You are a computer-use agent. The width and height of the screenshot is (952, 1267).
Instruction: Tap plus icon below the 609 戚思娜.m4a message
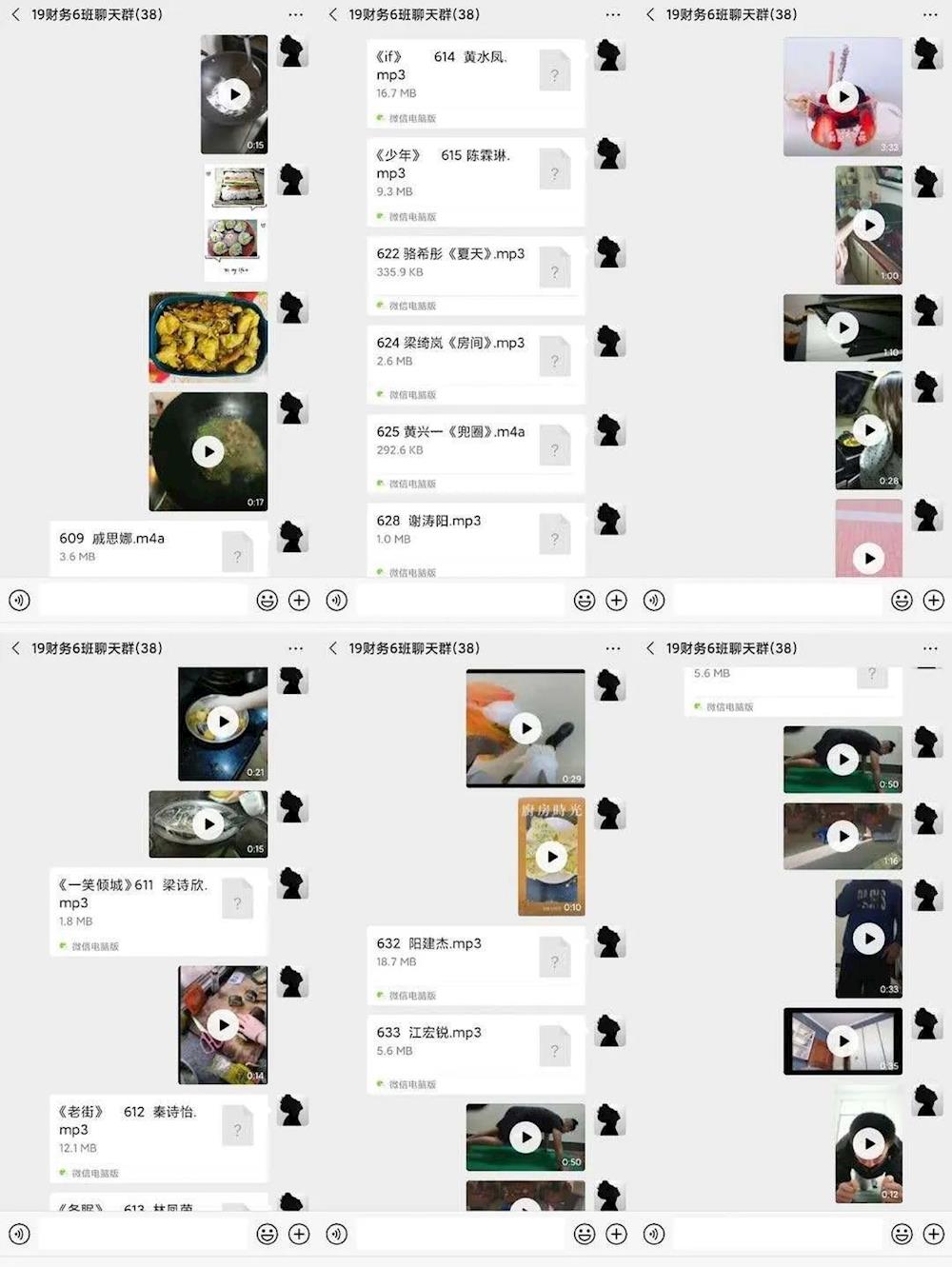point(299,600)
